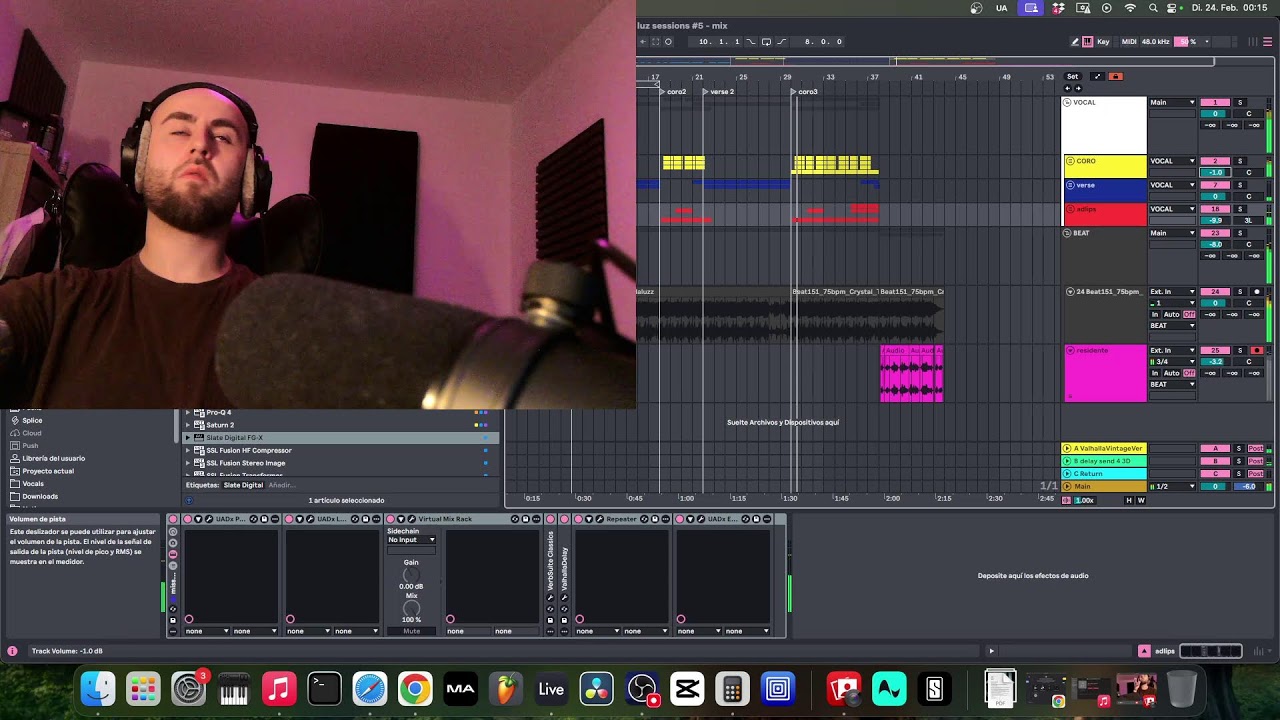The width and height of the screenshot is (1280, 720).
Task: Open System Settings in the Dock
Action: [x=188, y=689]
